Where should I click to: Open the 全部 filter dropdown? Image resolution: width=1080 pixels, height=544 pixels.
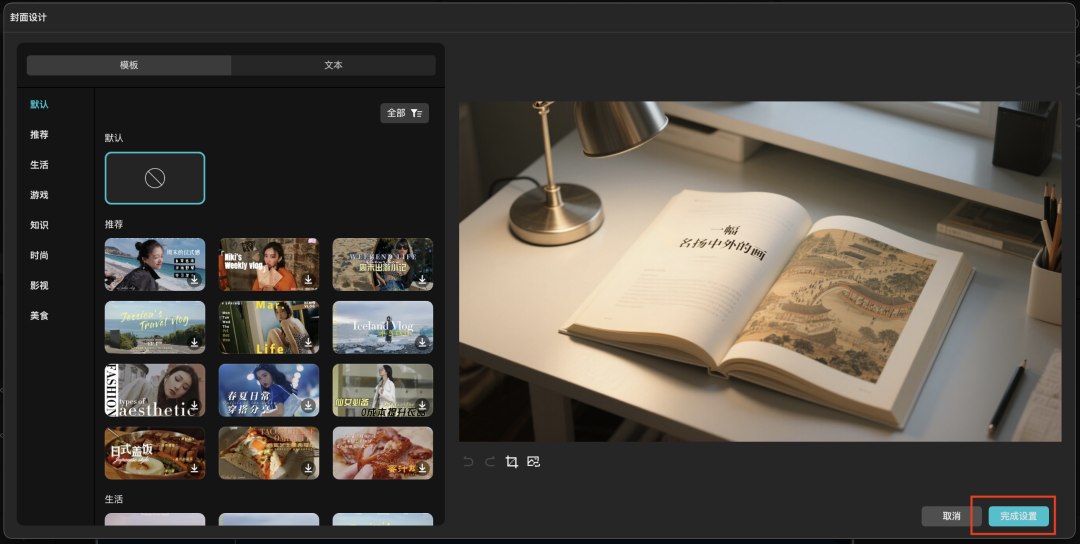(x=404, y=113)
